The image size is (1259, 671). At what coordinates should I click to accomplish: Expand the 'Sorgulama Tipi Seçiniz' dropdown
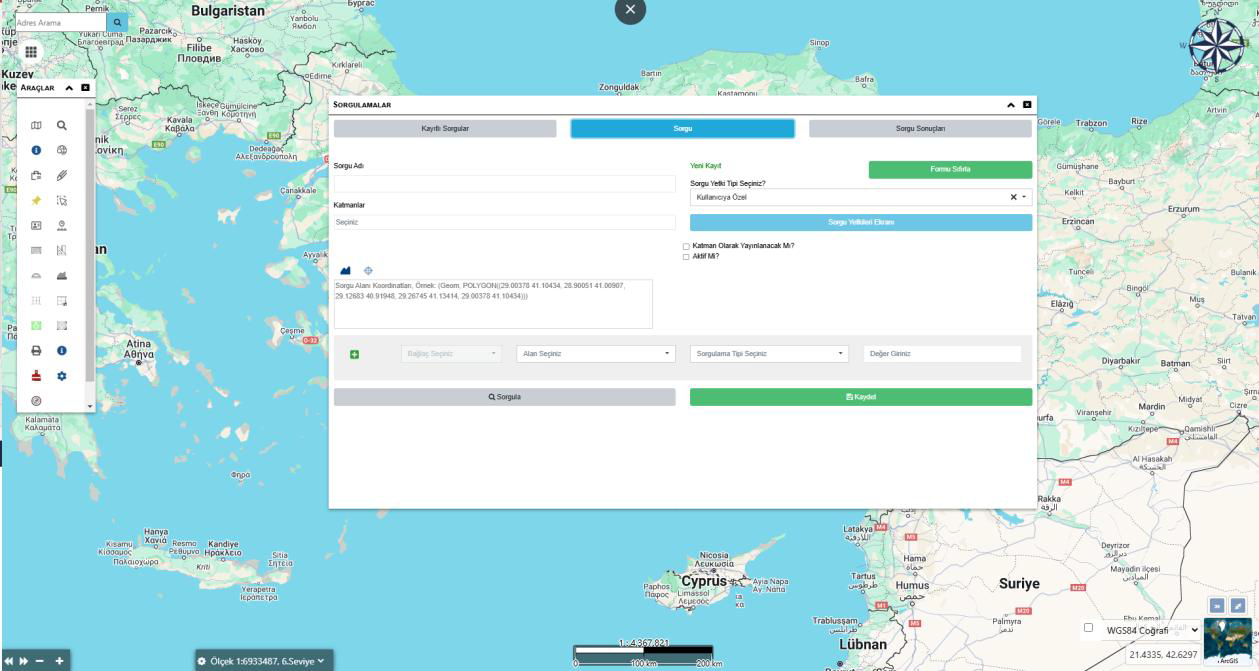click(768, 354)
